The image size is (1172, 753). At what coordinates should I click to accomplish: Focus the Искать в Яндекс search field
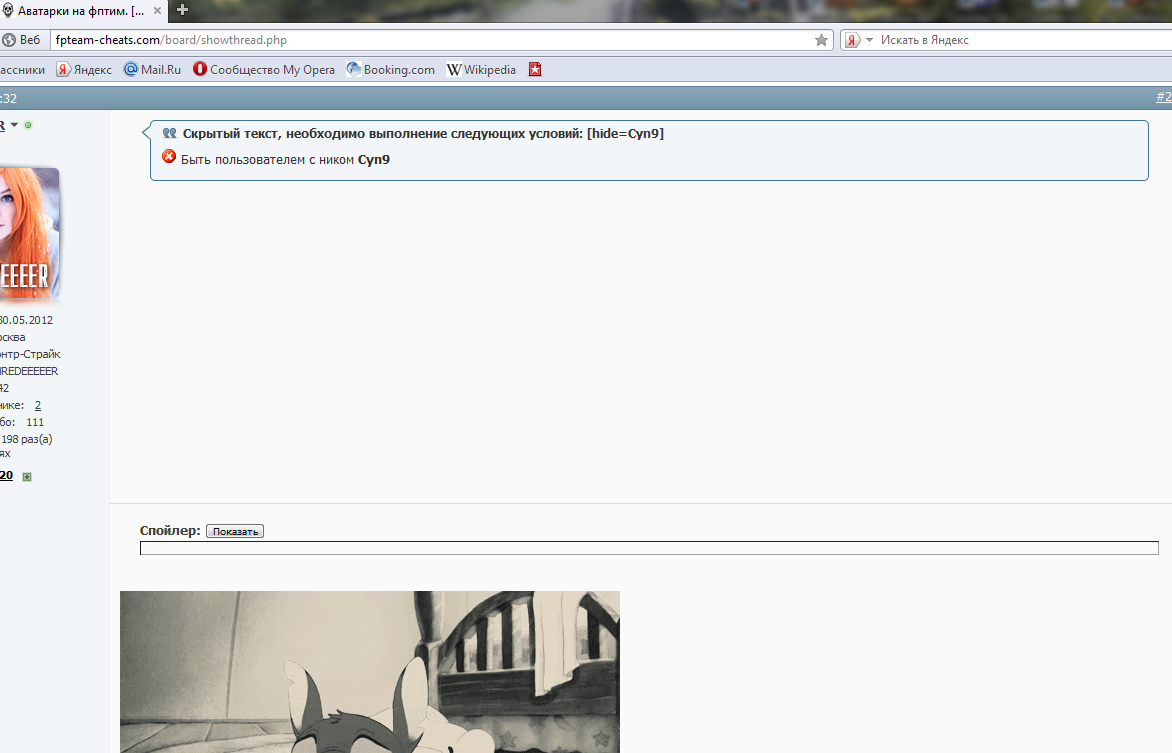[x=1025, y=40]
